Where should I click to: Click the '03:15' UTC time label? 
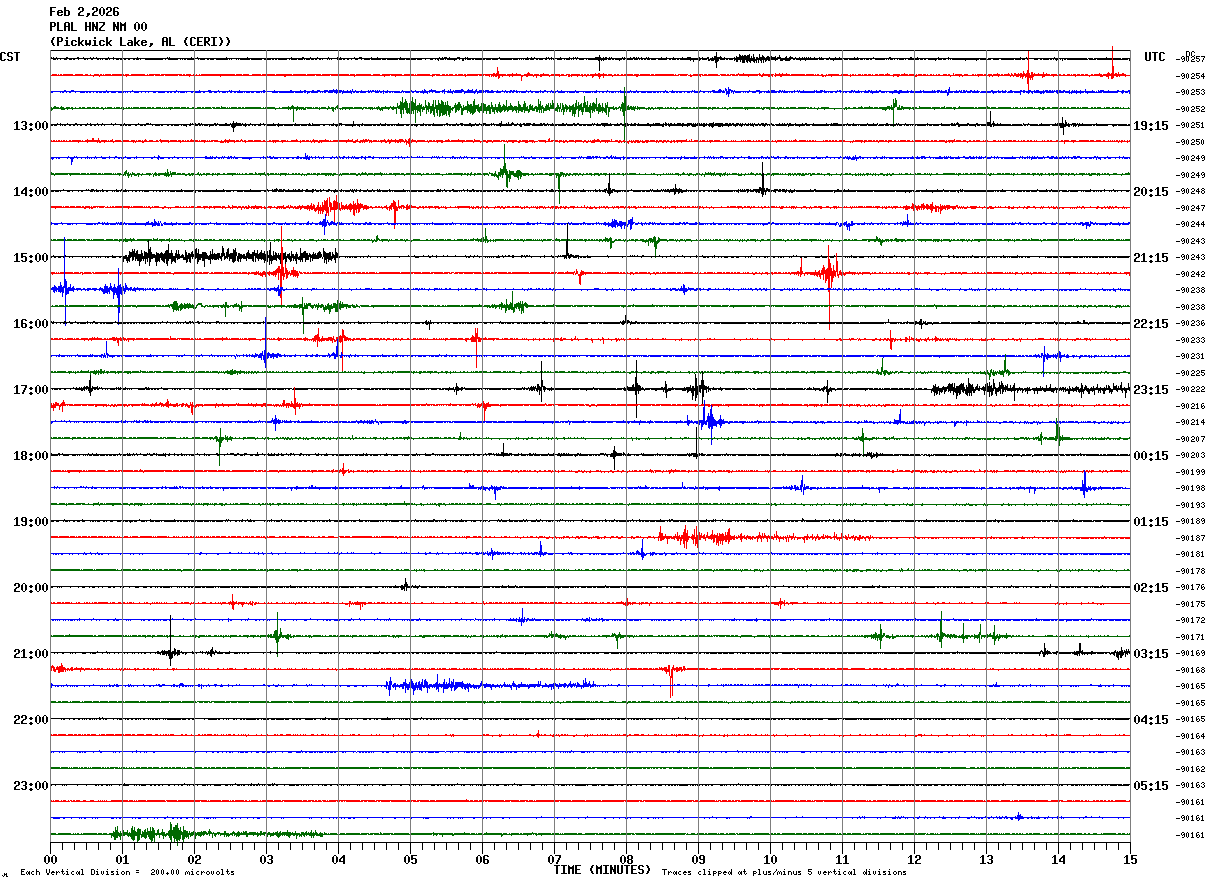click(1151, 654)
